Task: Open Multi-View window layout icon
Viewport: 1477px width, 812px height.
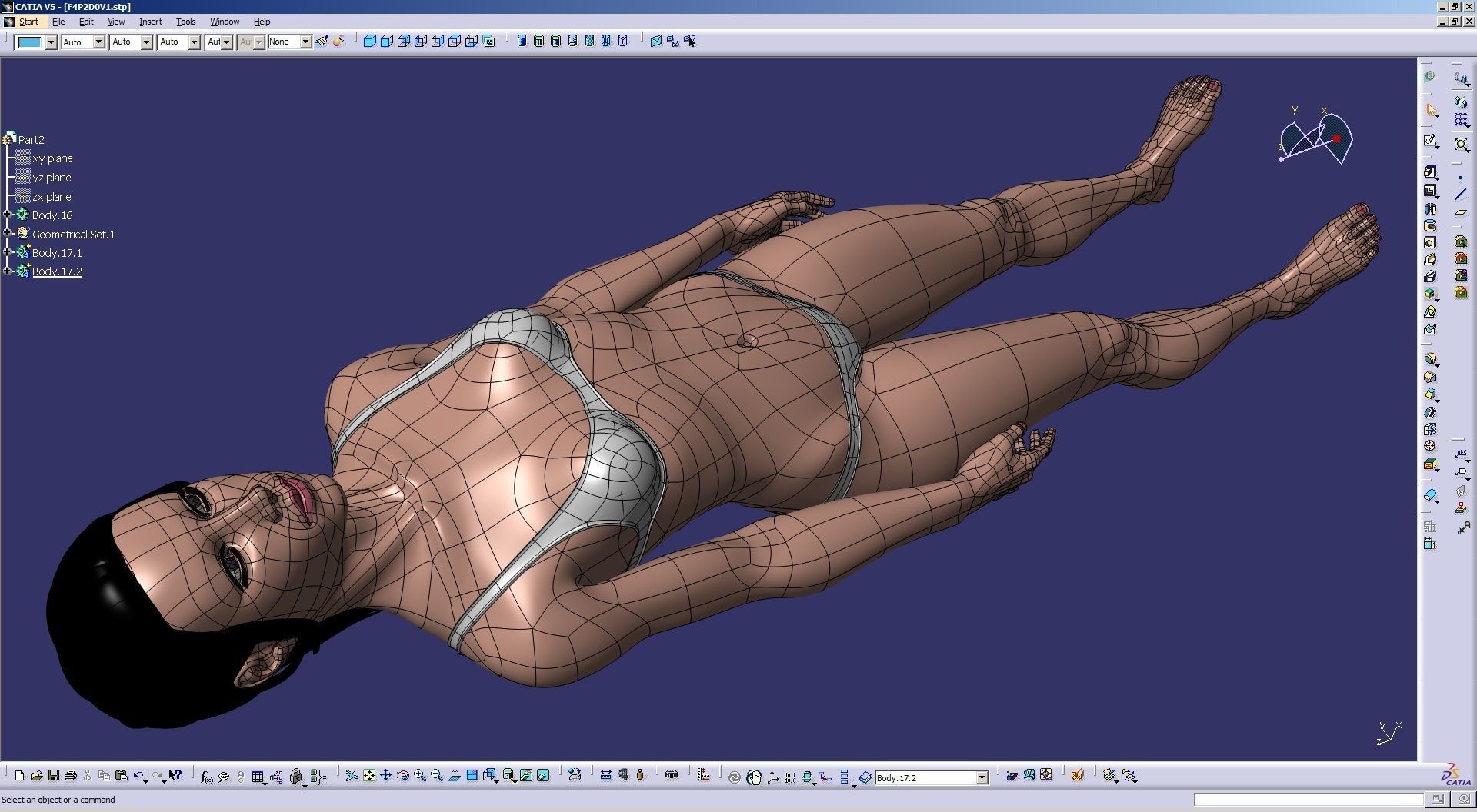Action: click(472, 776)
